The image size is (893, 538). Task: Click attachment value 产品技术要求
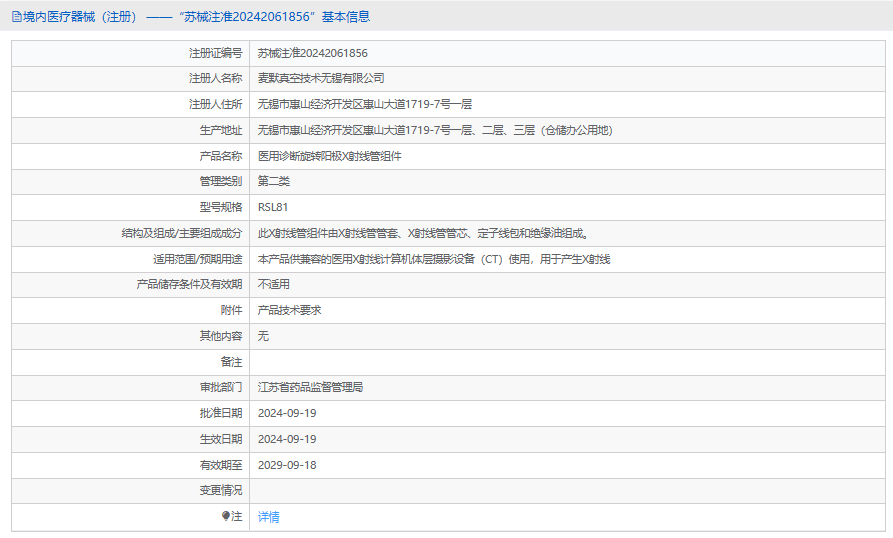(x=289, y=310)
